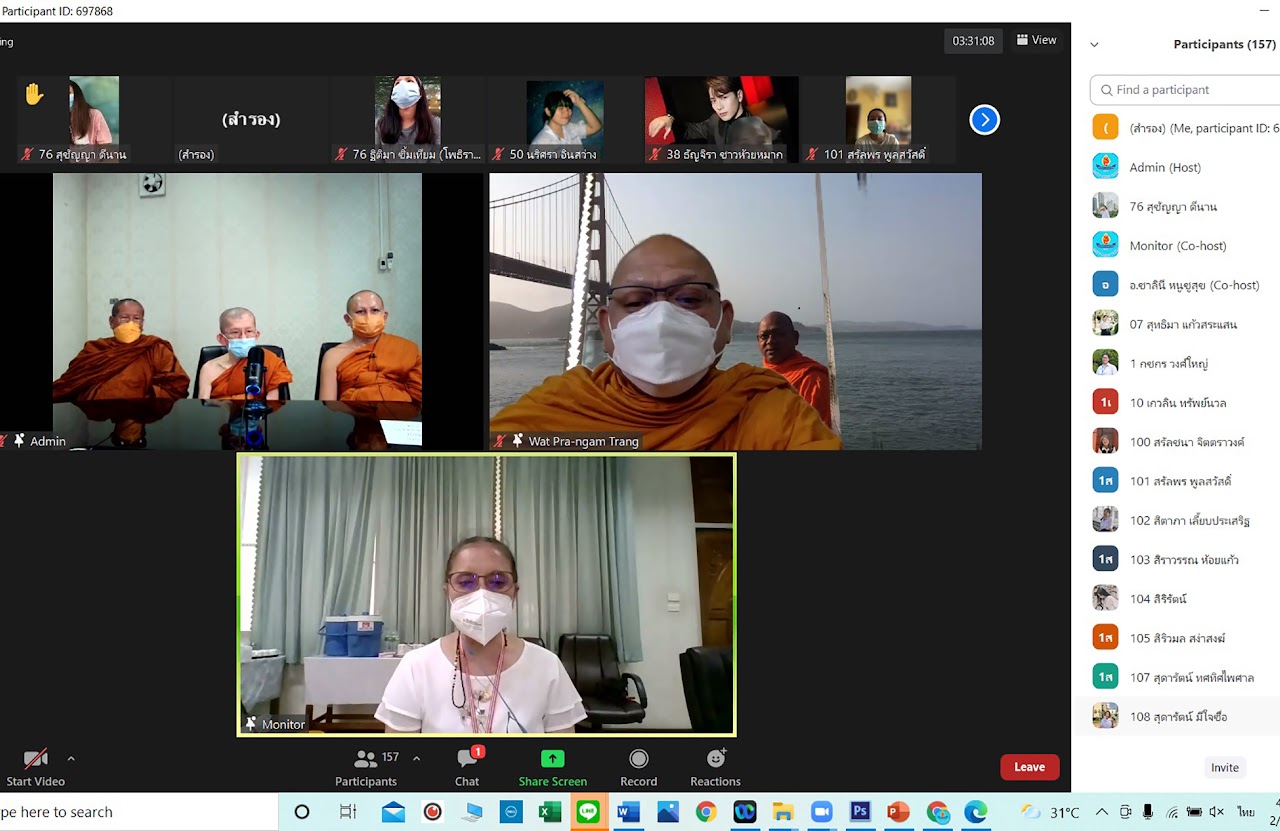Select thumbnail of 50 นริศรา อินสว่าง
The image size is (1280, 831).
point(565,120)
